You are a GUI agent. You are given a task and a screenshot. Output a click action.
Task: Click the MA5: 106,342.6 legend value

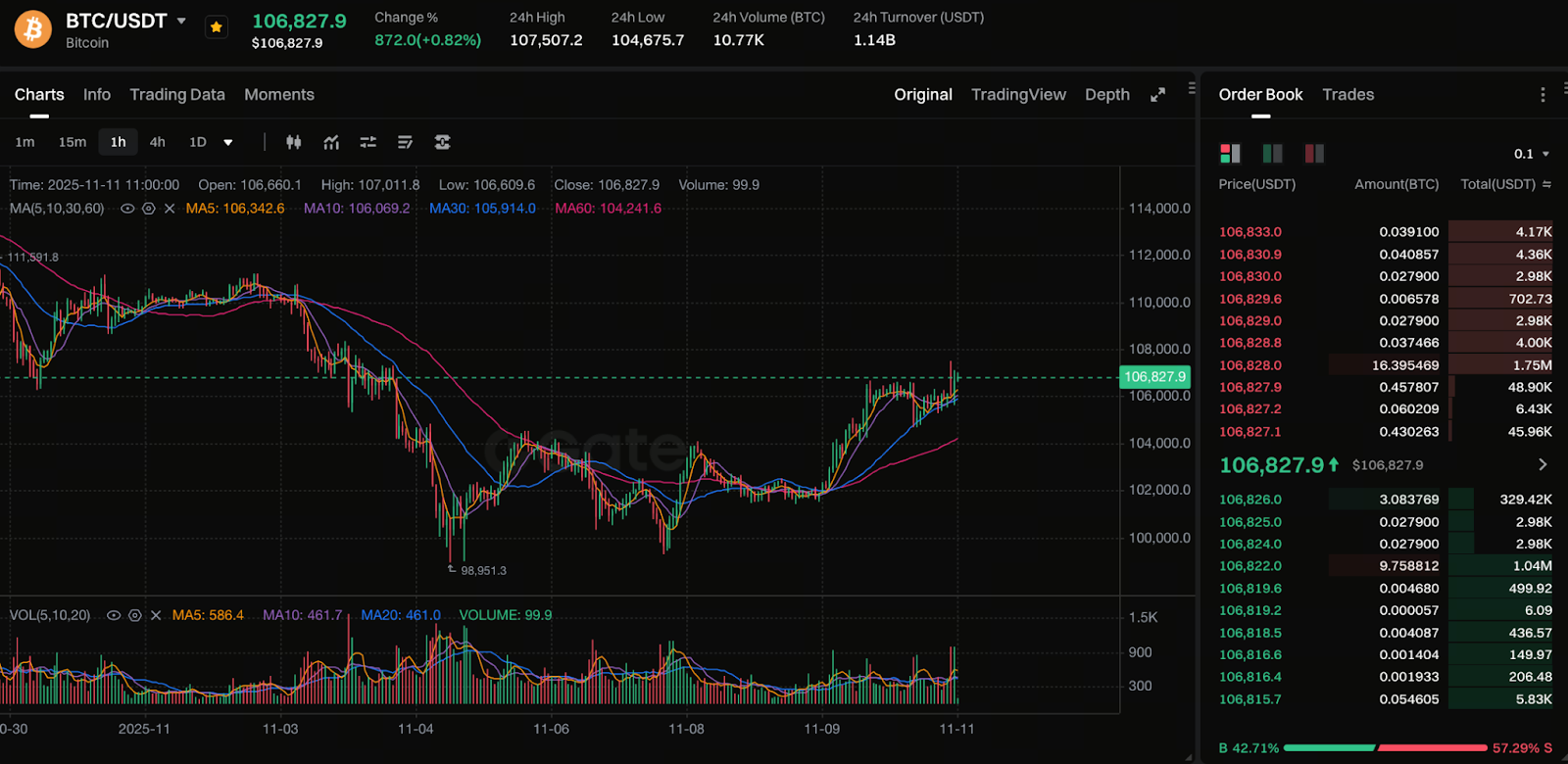pos(235,209)
